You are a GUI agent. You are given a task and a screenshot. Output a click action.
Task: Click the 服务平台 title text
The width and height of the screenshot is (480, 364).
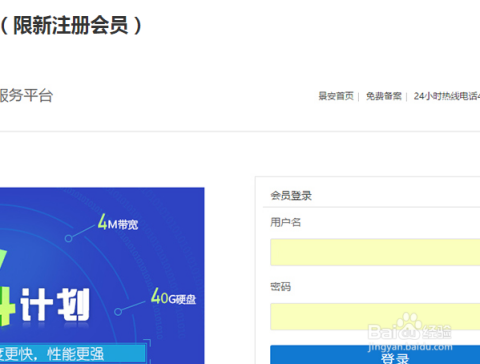(26, 95)
